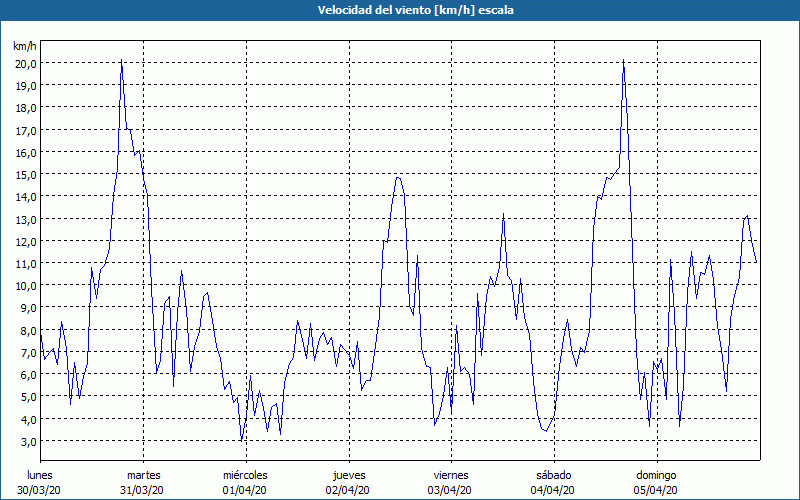Viewport: 800px width, 500px height.
Task: Click the date label 02/04/20
Action: 347,490
